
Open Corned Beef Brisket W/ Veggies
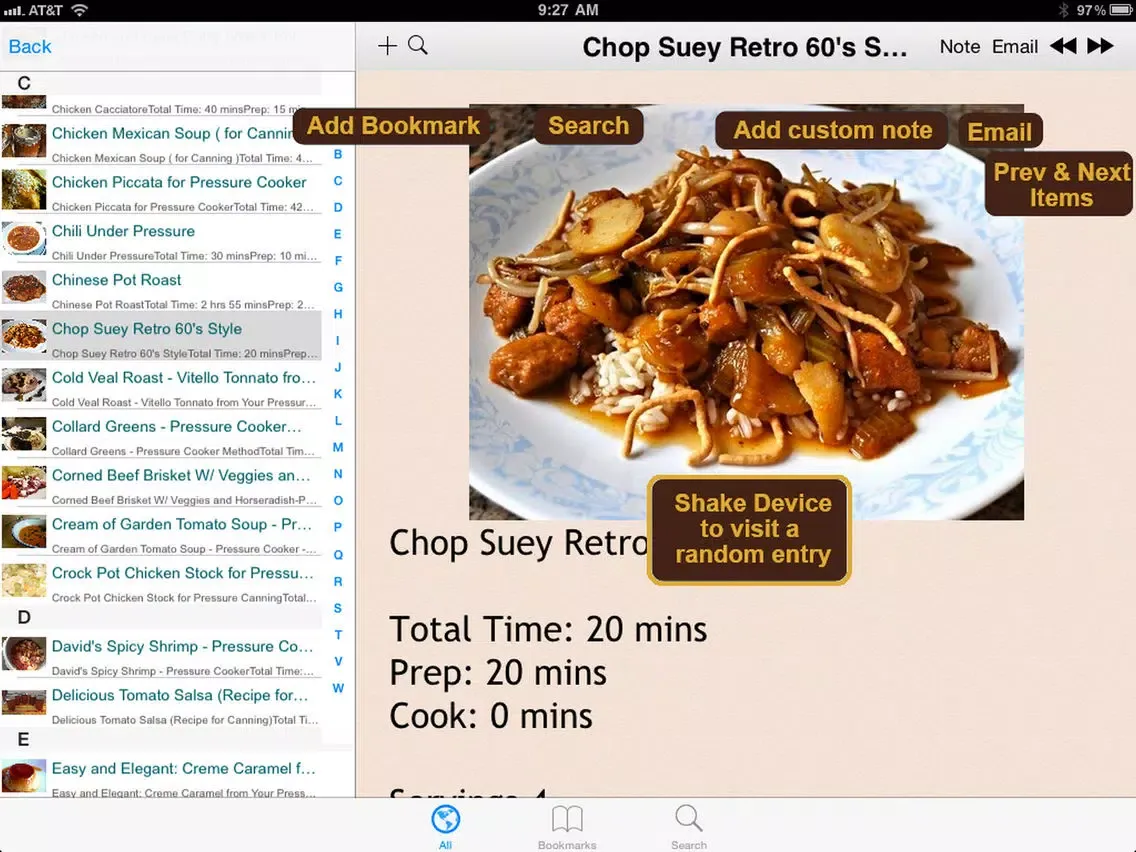(x=161, y=484)
